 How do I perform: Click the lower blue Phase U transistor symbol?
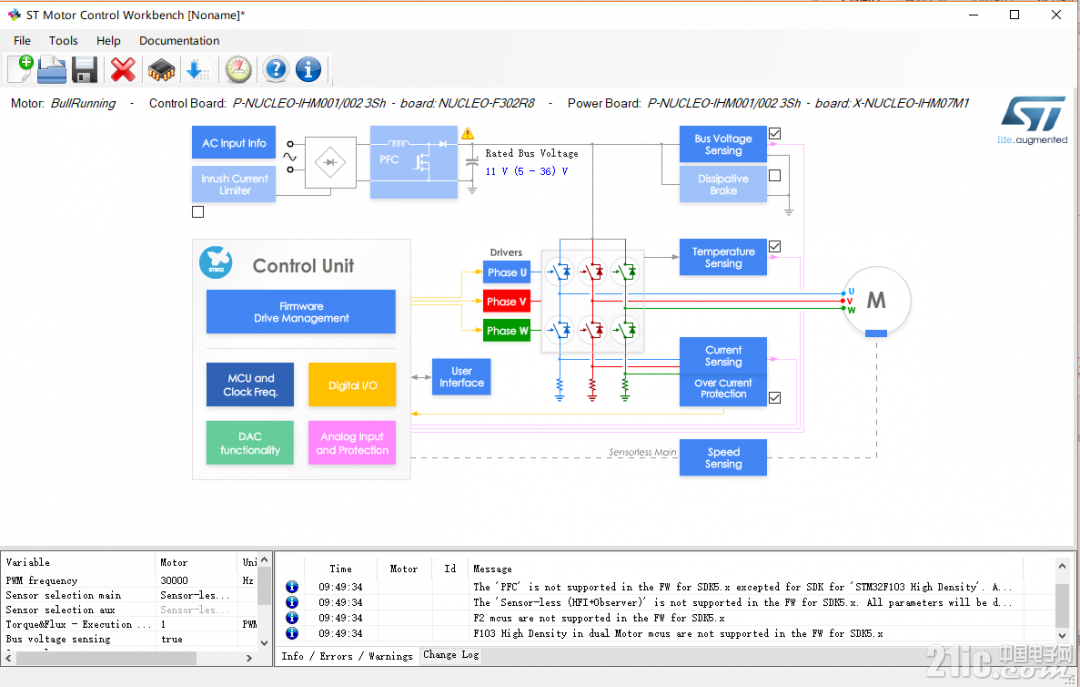(x=559, y=330)
